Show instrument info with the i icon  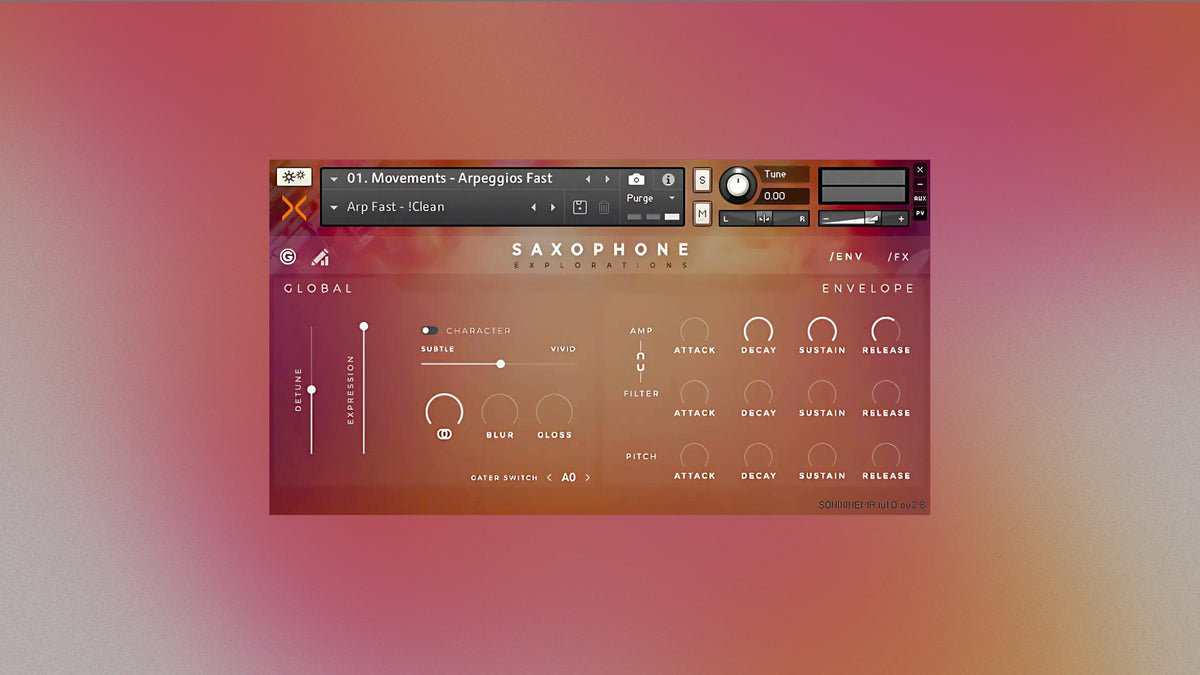668,180
